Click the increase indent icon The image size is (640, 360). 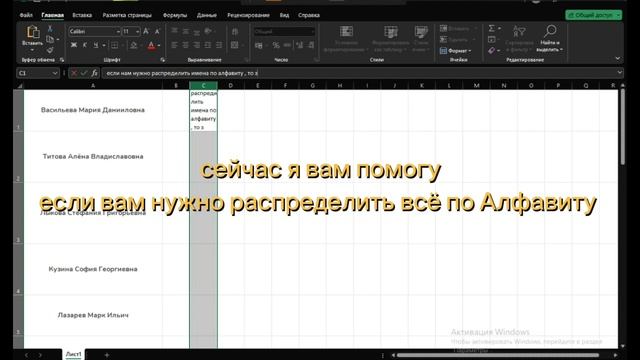coord(219,45)
